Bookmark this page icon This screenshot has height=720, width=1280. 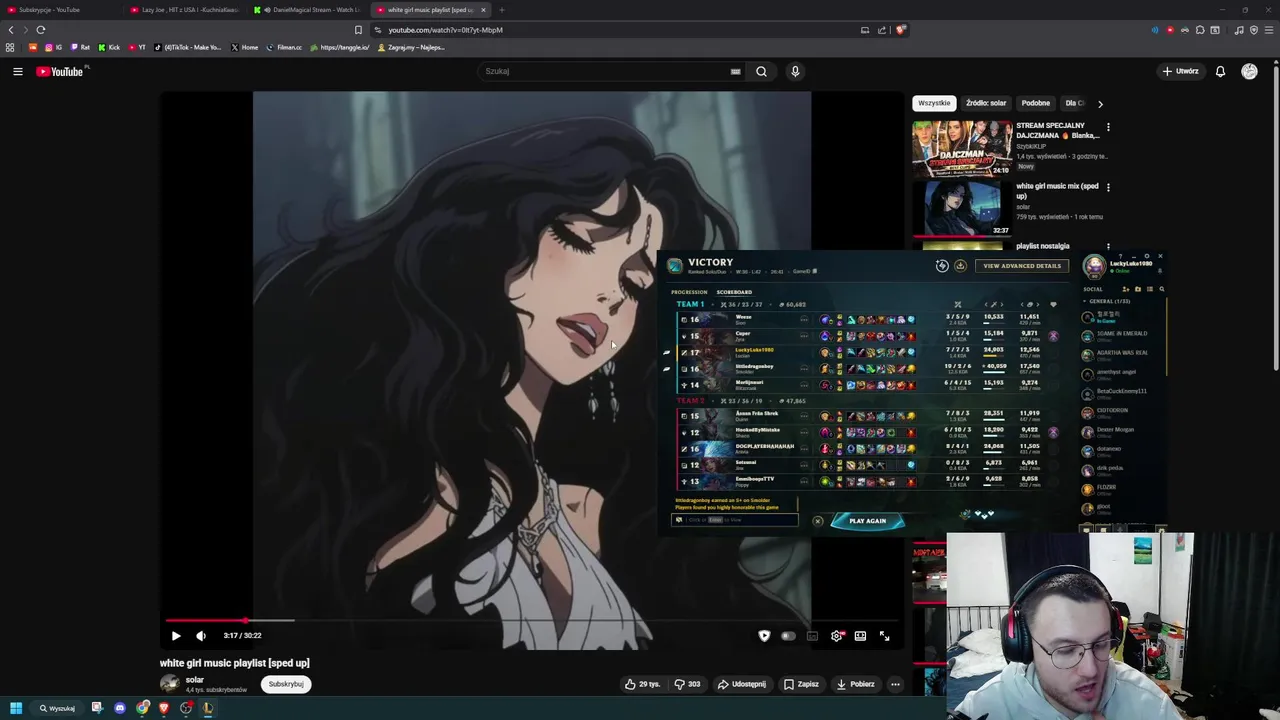click(x=358, y=30)
